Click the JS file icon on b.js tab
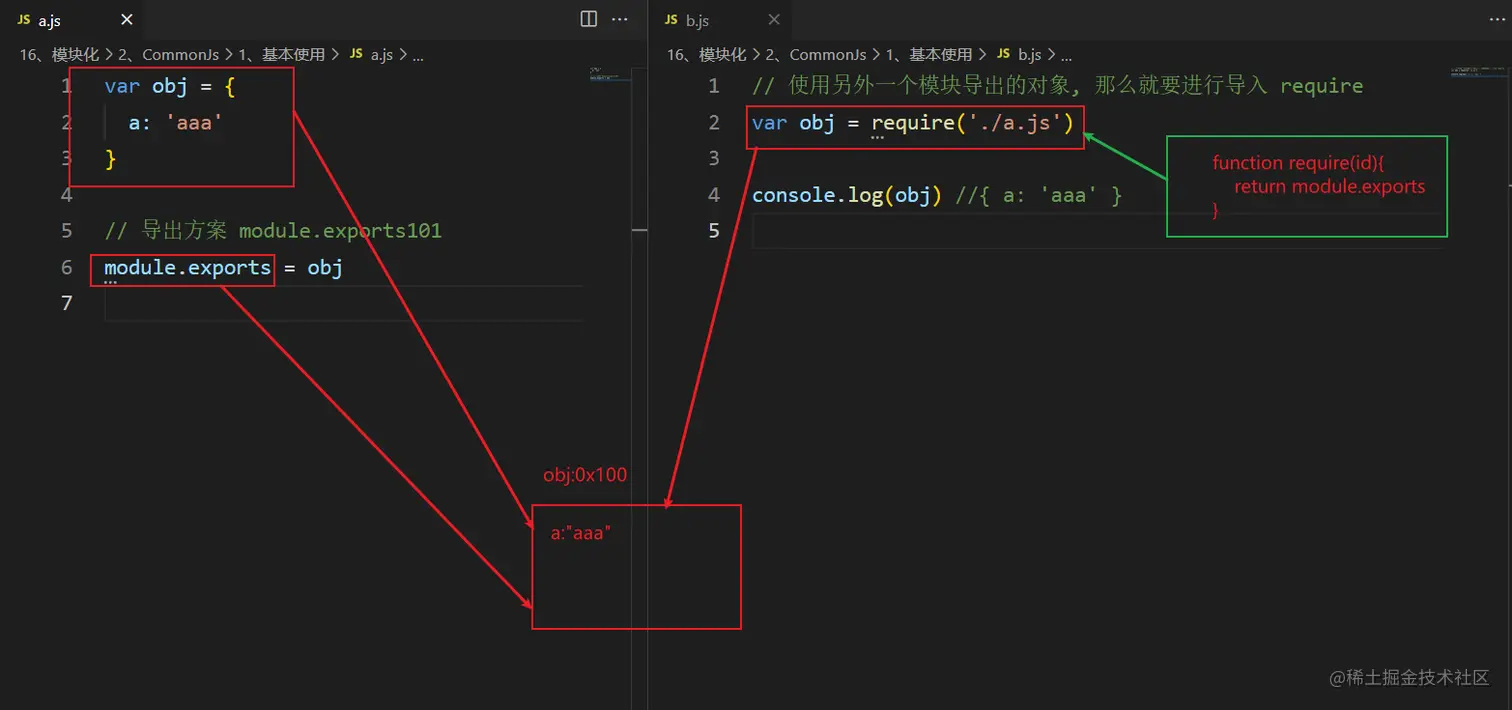Screen dimensions: 1512x710 coord(671,19)
